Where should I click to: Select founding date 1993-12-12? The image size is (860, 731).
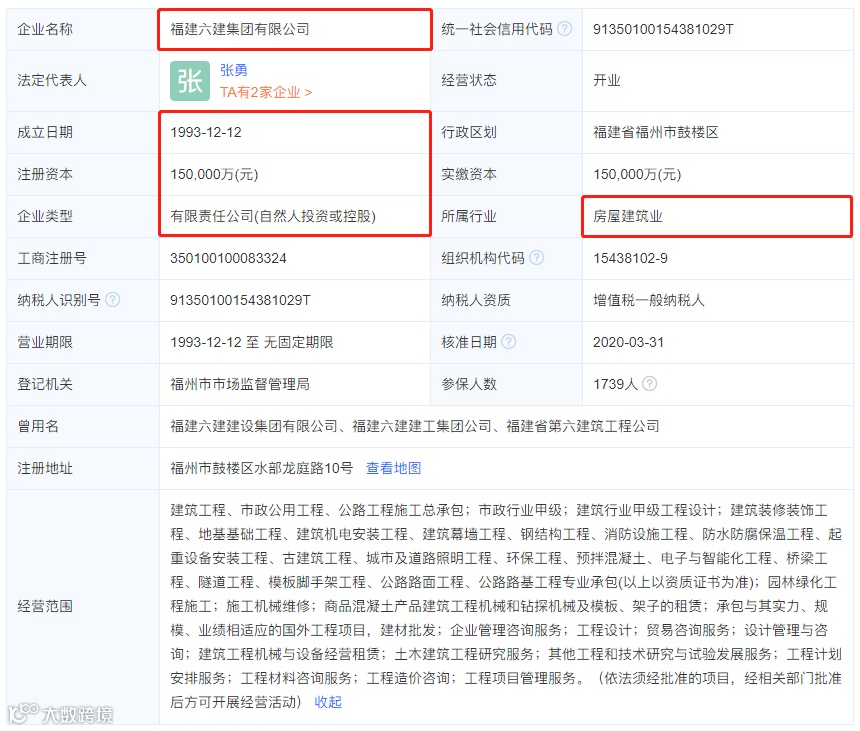coord(206,132)
